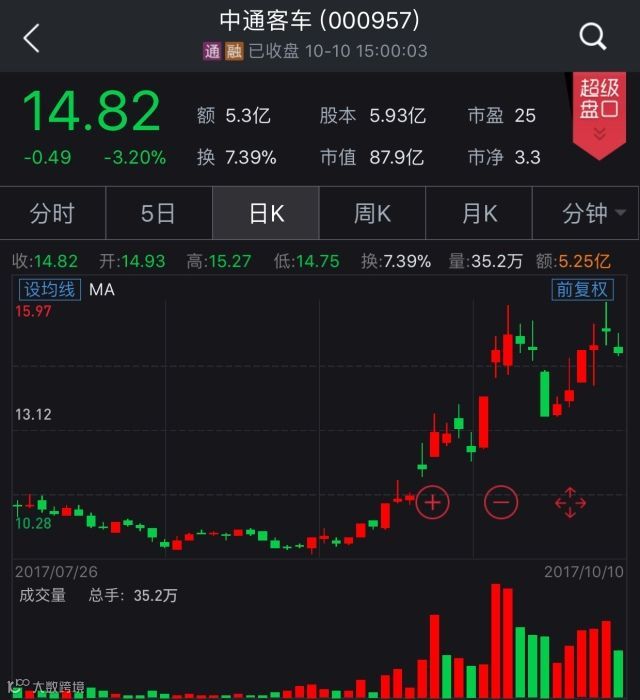Viewport: 640px width, 700px height.
Task: Open the 分钟 dropdown tab
Action: 586,213
